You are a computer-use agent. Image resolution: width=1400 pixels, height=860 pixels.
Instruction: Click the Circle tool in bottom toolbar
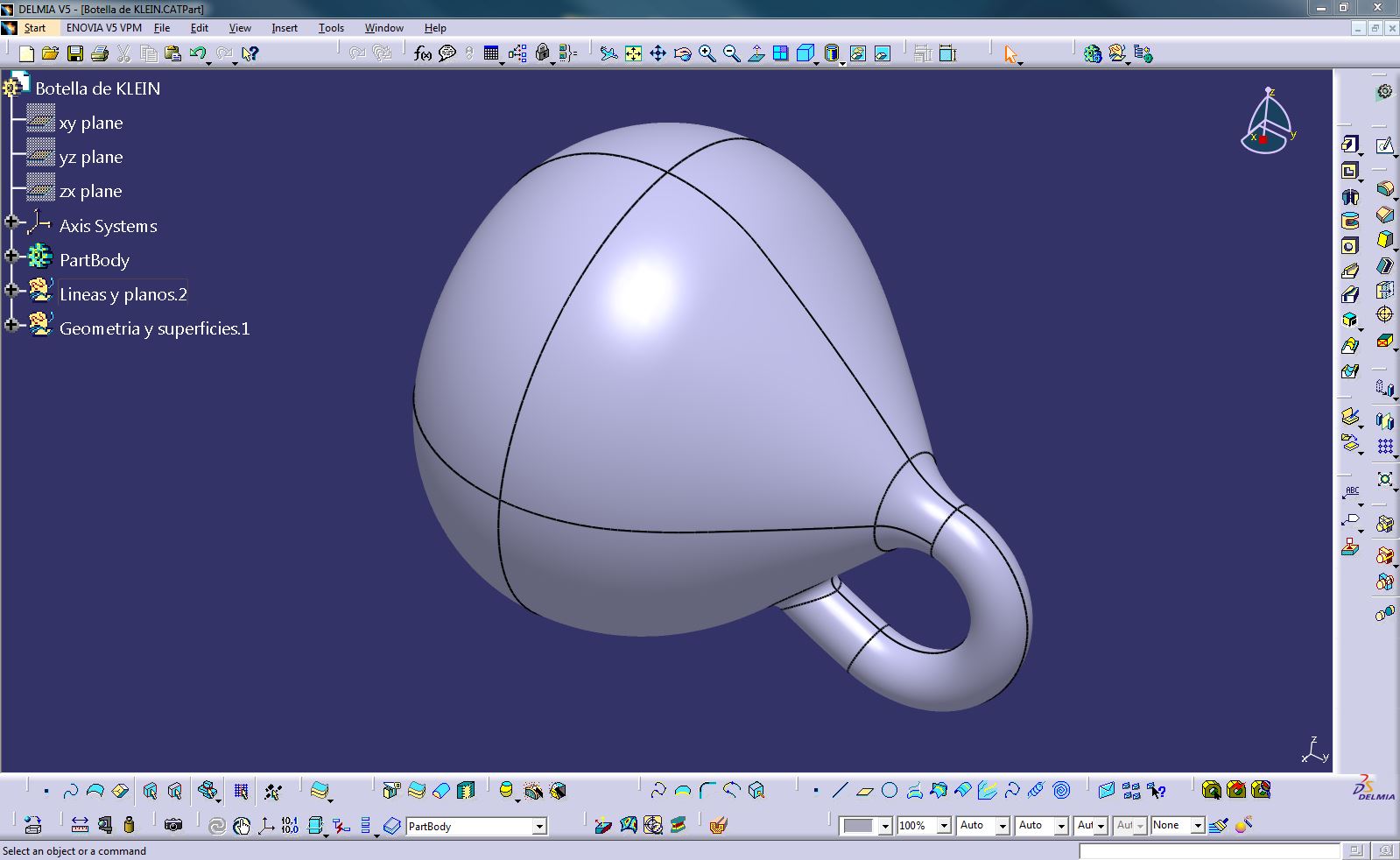(x=890, y=791)
